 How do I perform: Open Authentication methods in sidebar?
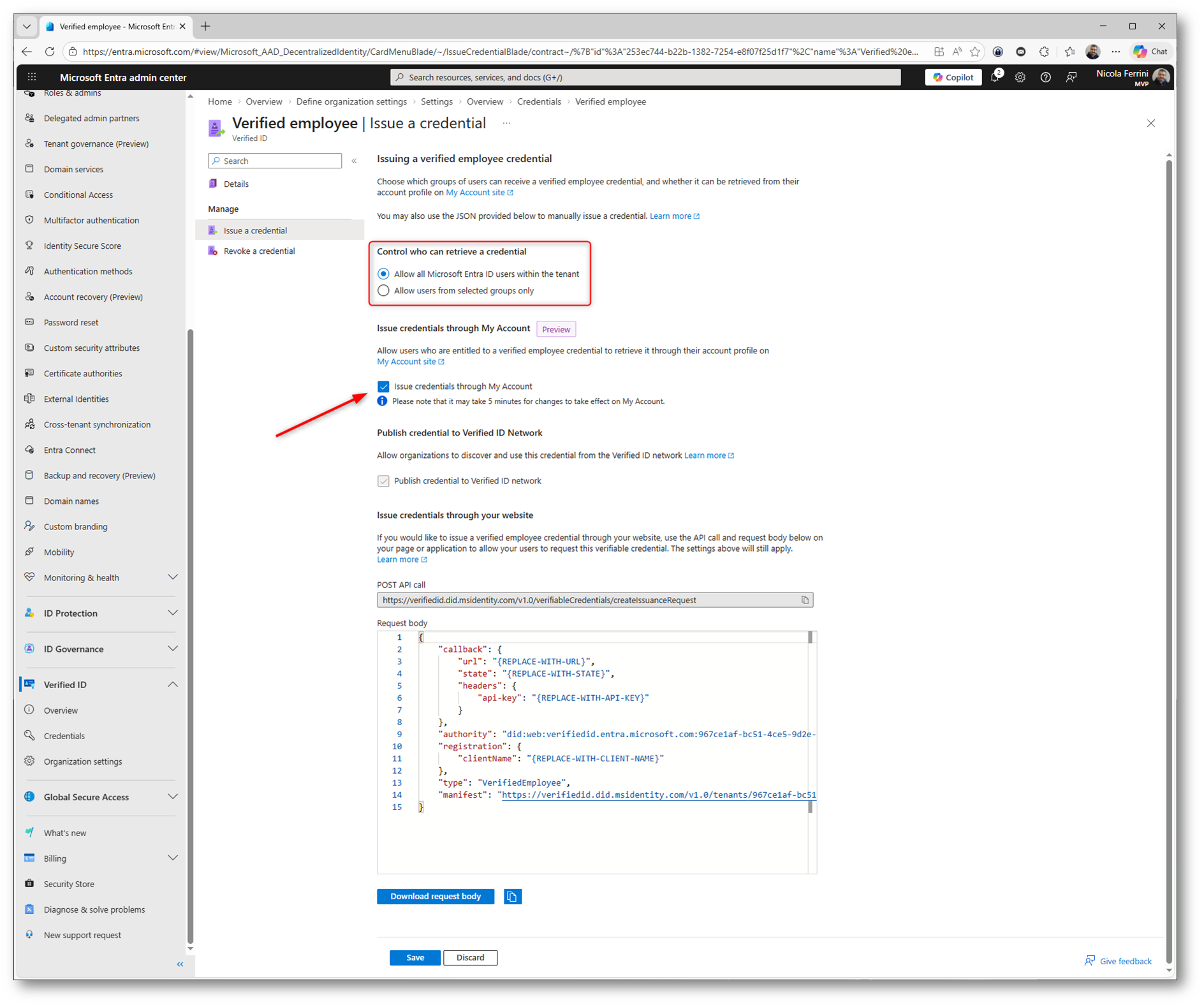88,271
